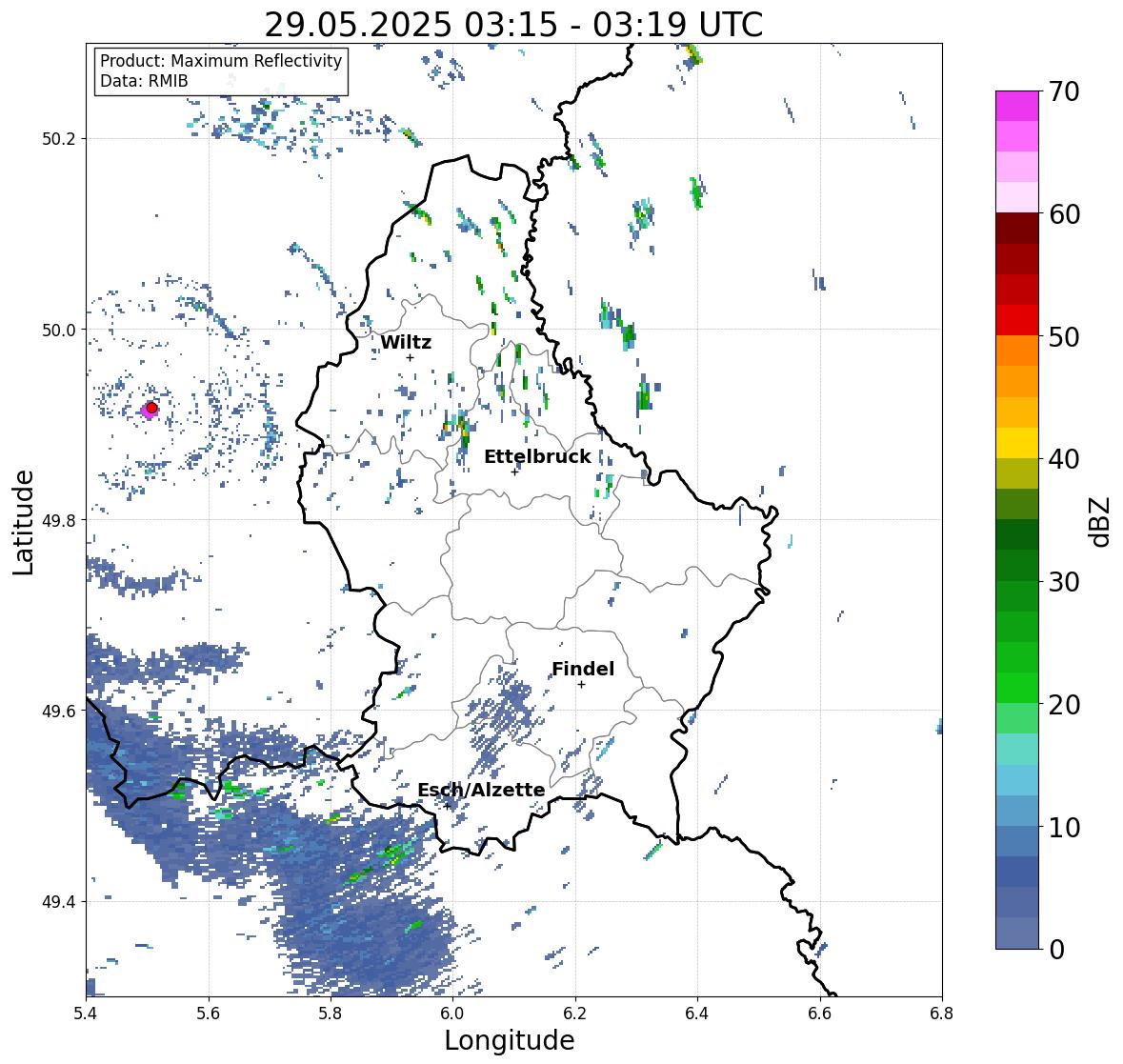Click the colorbar tick label 50
The image size is (1123, 1064).
pos(1064,337)
